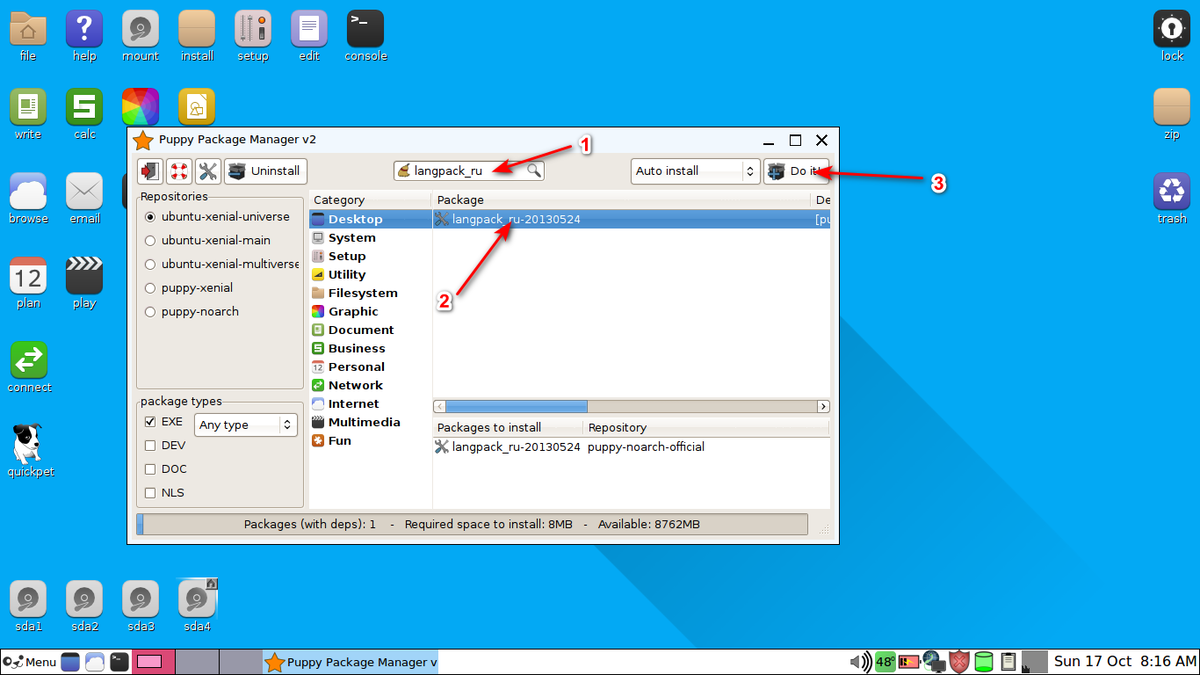Click the package progress bar at window bottom

coord(472,524)
